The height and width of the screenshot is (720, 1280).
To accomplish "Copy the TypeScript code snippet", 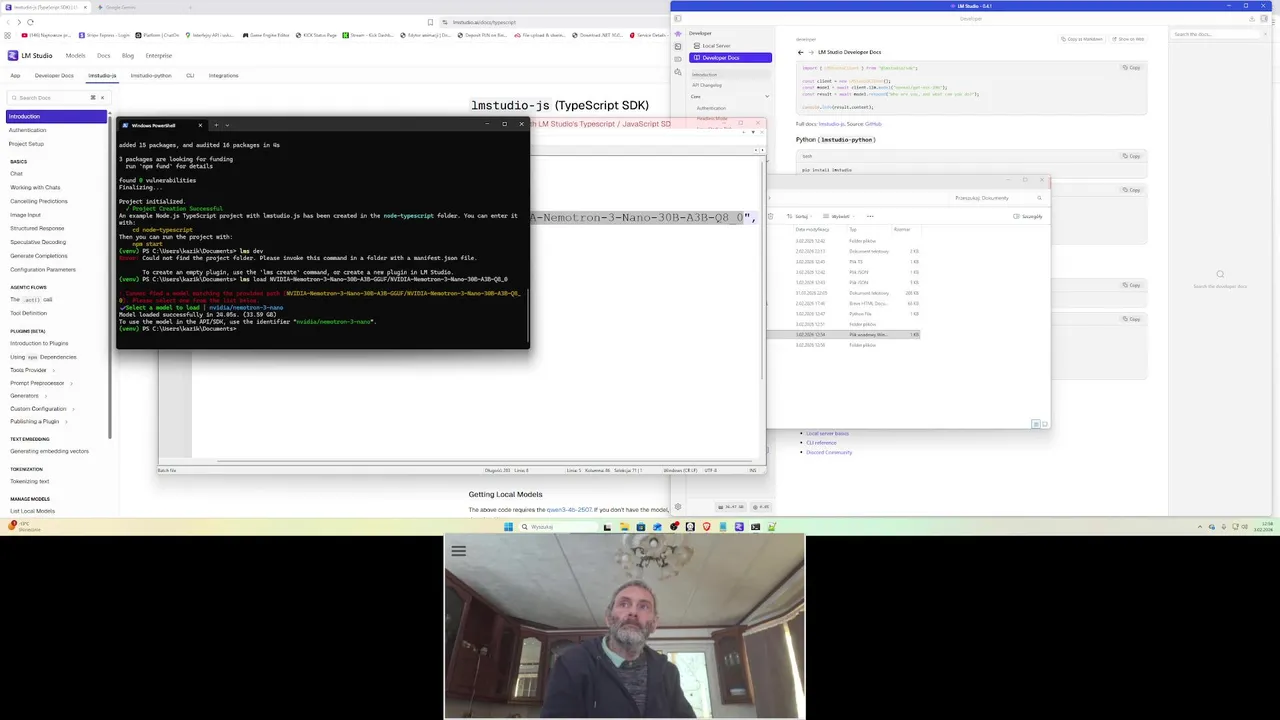I will (x=1131, y=68).
